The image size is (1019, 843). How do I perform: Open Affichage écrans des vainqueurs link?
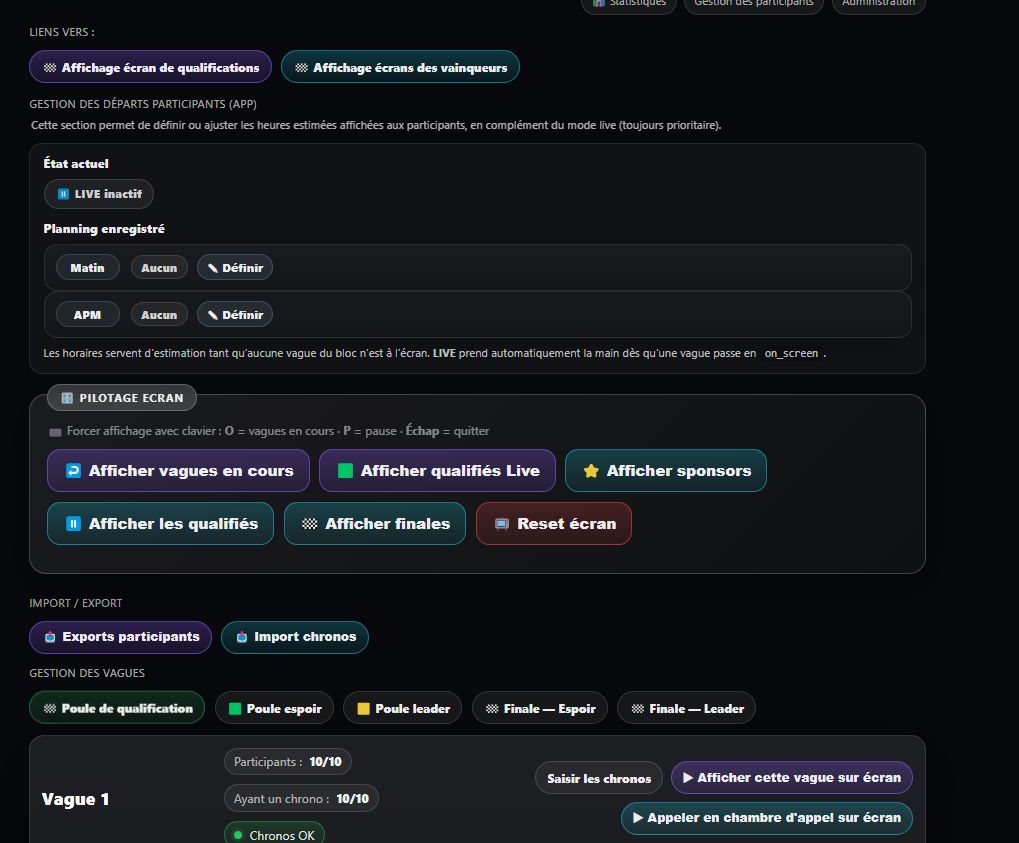400,67
